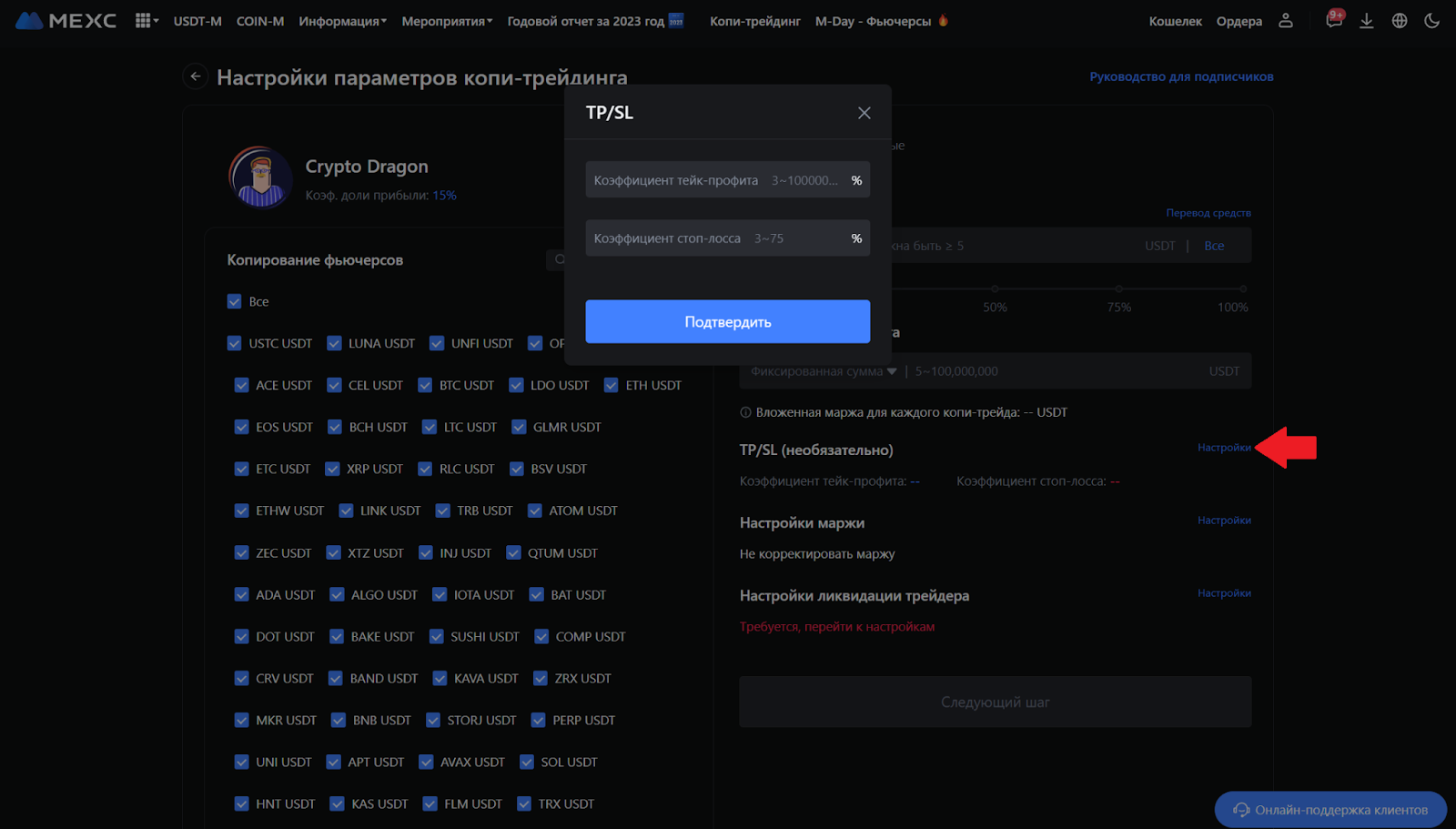Viewport: 1456px width, 829px height.
Task: Open the apps grid menu icon
Action: (144, 20)
